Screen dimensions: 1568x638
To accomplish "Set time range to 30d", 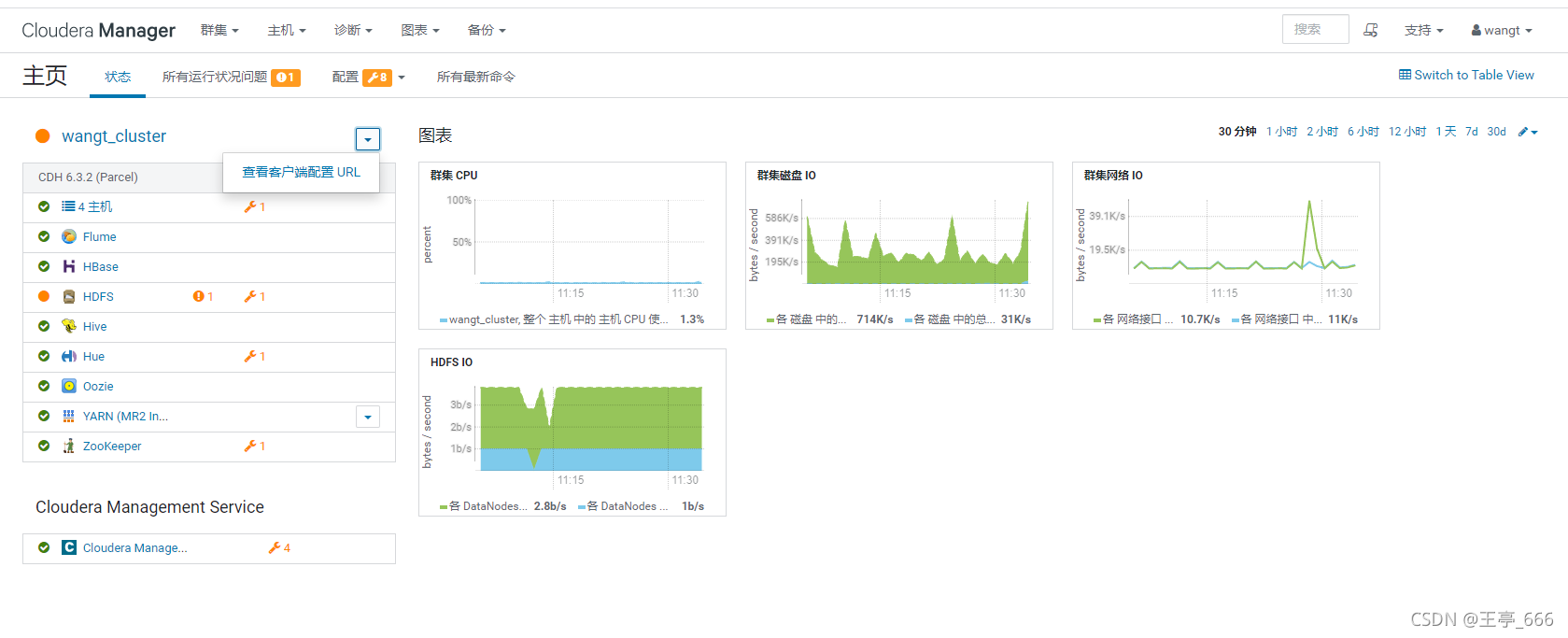I will coord(1497,132).
